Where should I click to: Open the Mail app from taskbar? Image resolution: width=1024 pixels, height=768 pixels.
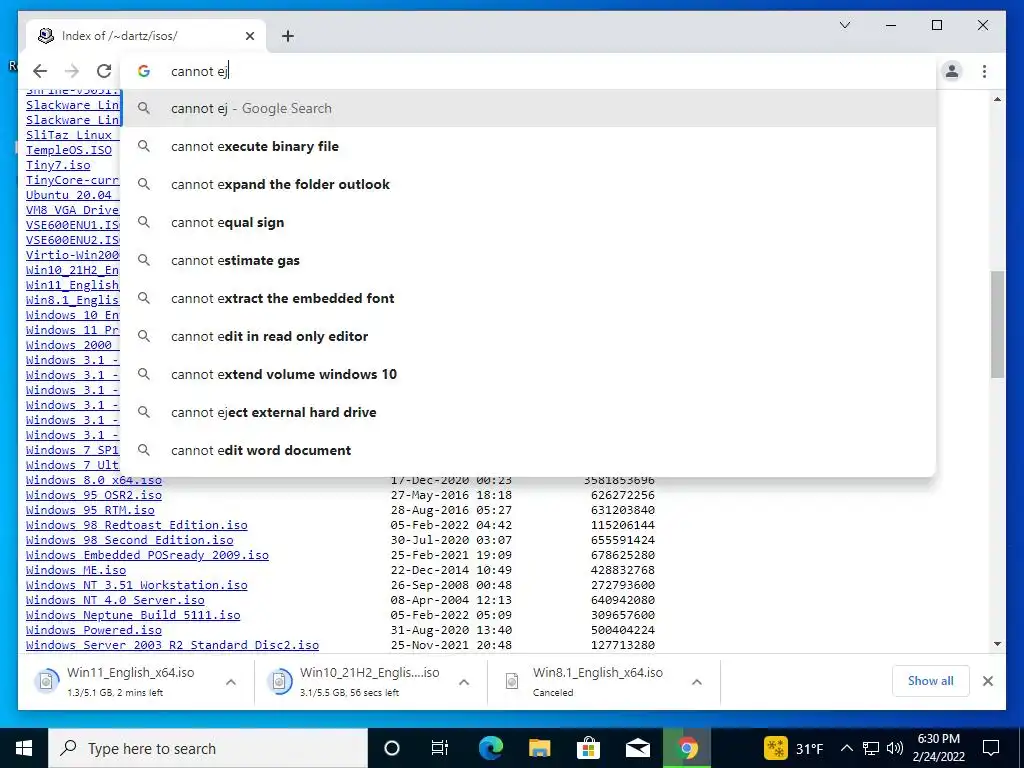(637, 748)
